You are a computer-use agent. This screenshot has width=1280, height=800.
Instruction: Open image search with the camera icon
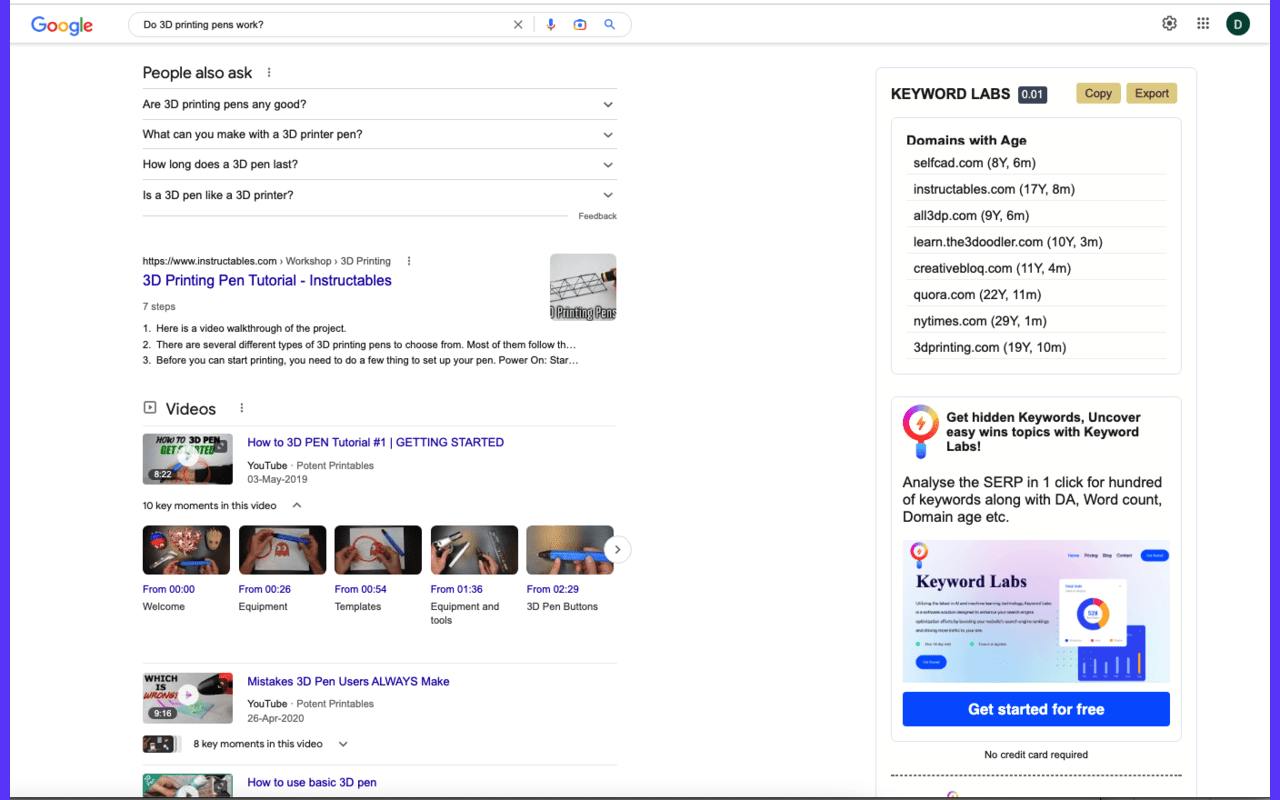pos(580,25)
